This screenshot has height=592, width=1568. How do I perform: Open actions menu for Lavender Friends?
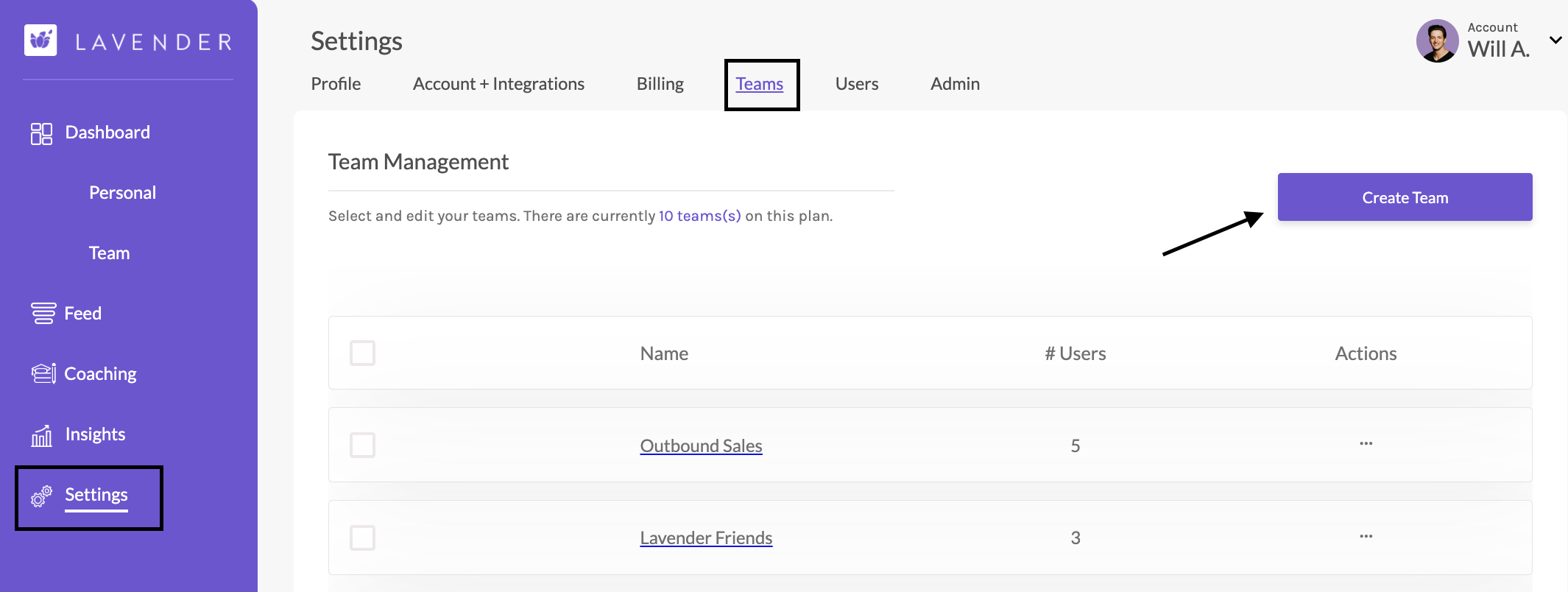(1366, 537)
